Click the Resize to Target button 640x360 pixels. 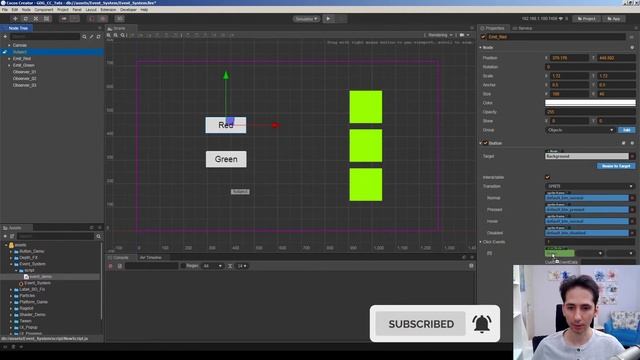616,166
